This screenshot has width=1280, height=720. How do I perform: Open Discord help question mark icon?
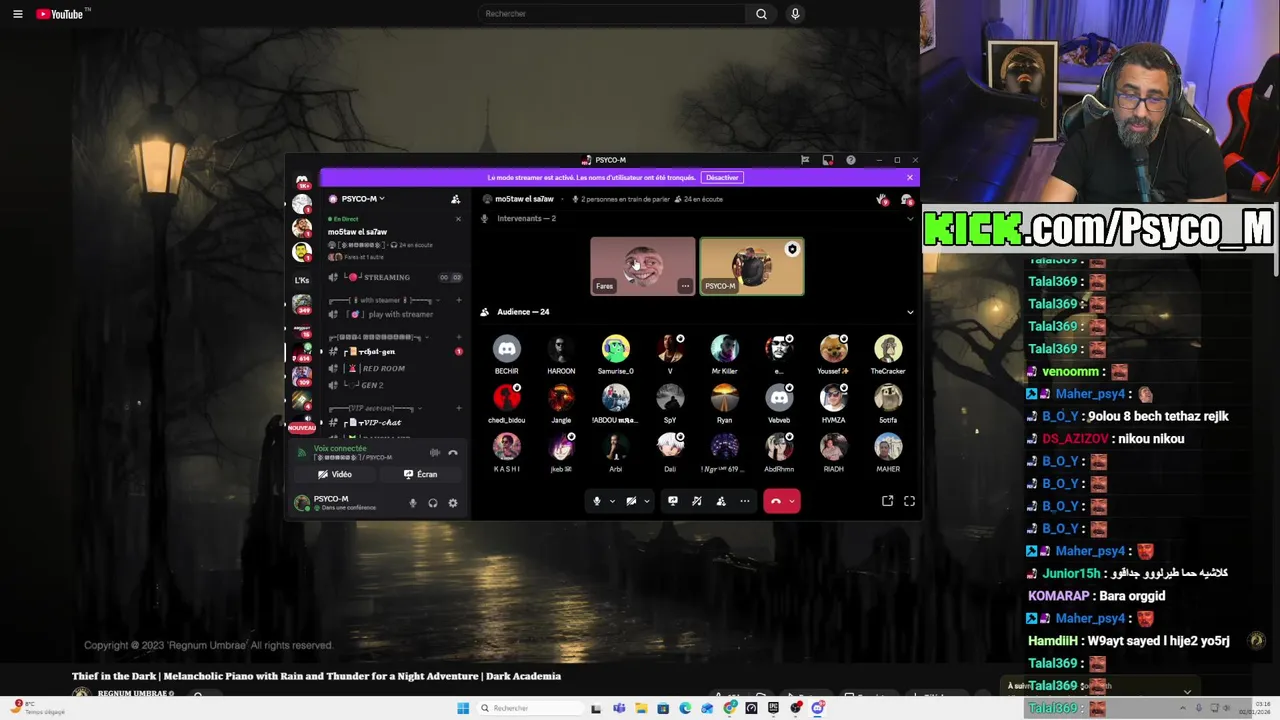point(851,160)
